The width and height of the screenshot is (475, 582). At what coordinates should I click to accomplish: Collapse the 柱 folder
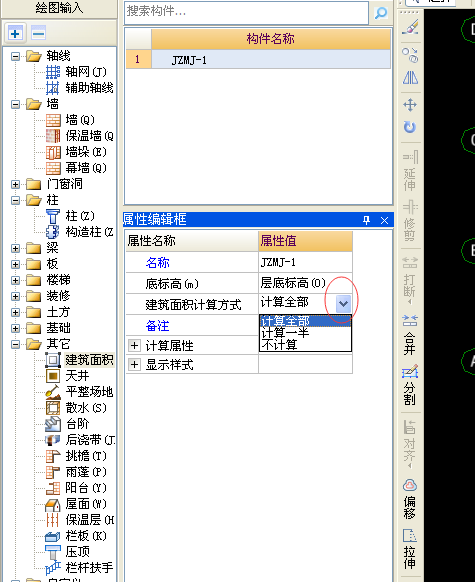(15, 200)
